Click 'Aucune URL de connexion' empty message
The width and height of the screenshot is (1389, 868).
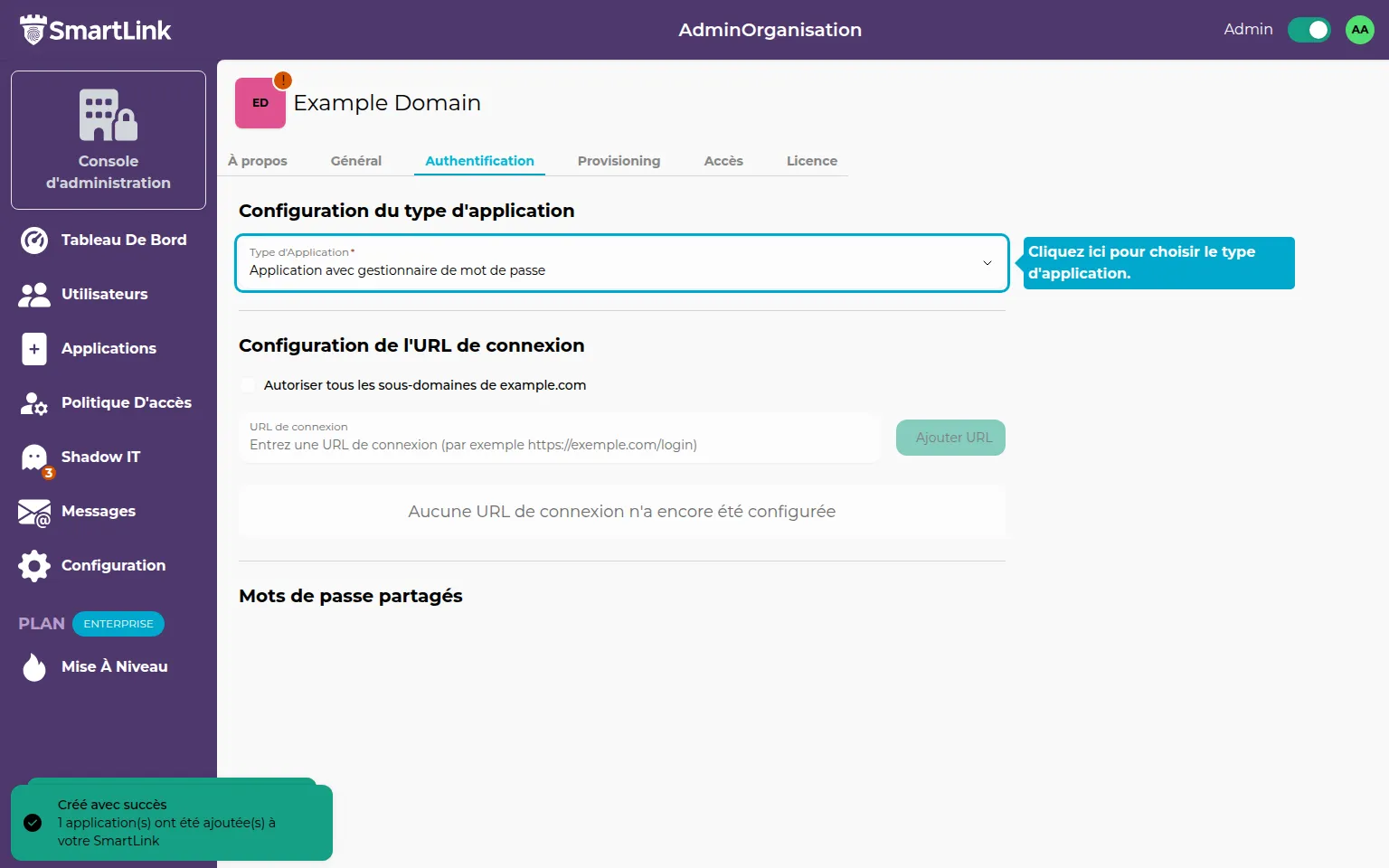tap(622, 512)
